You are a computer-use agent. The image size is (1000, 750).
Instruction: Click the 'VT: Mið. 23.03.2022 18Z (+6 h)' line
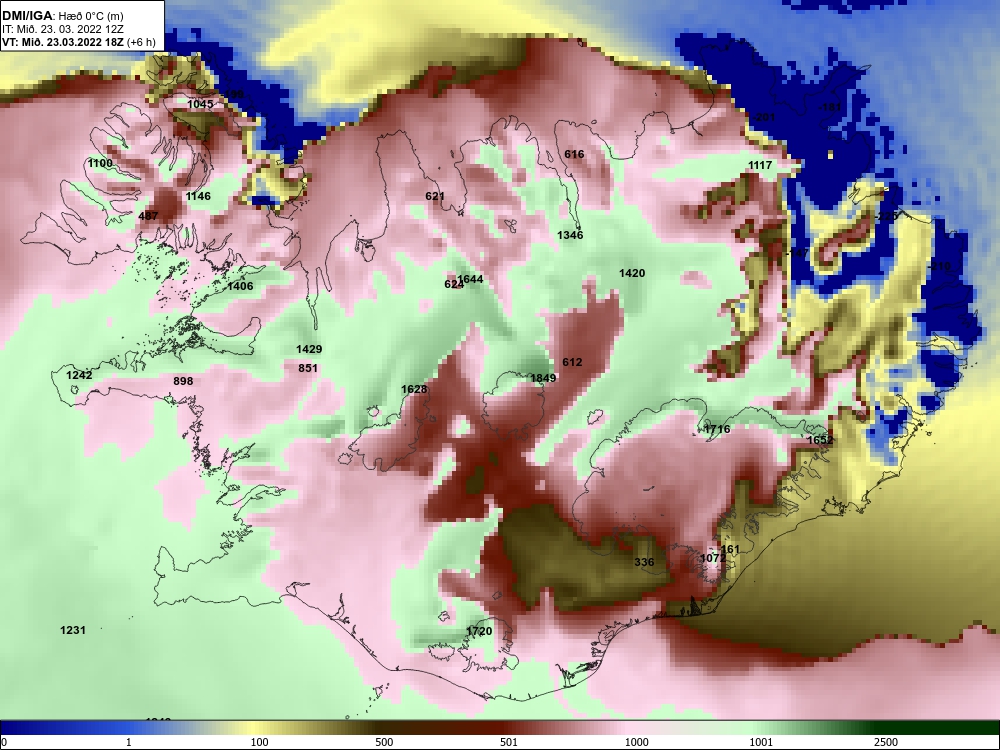click(x=78, y=42)
